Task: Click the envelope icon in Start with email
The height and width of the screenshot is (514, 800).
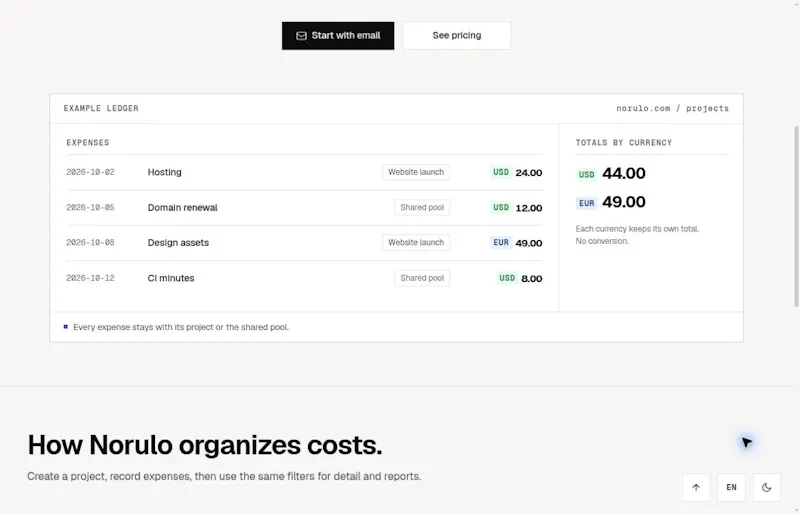Action: click(x=302, y=36)
